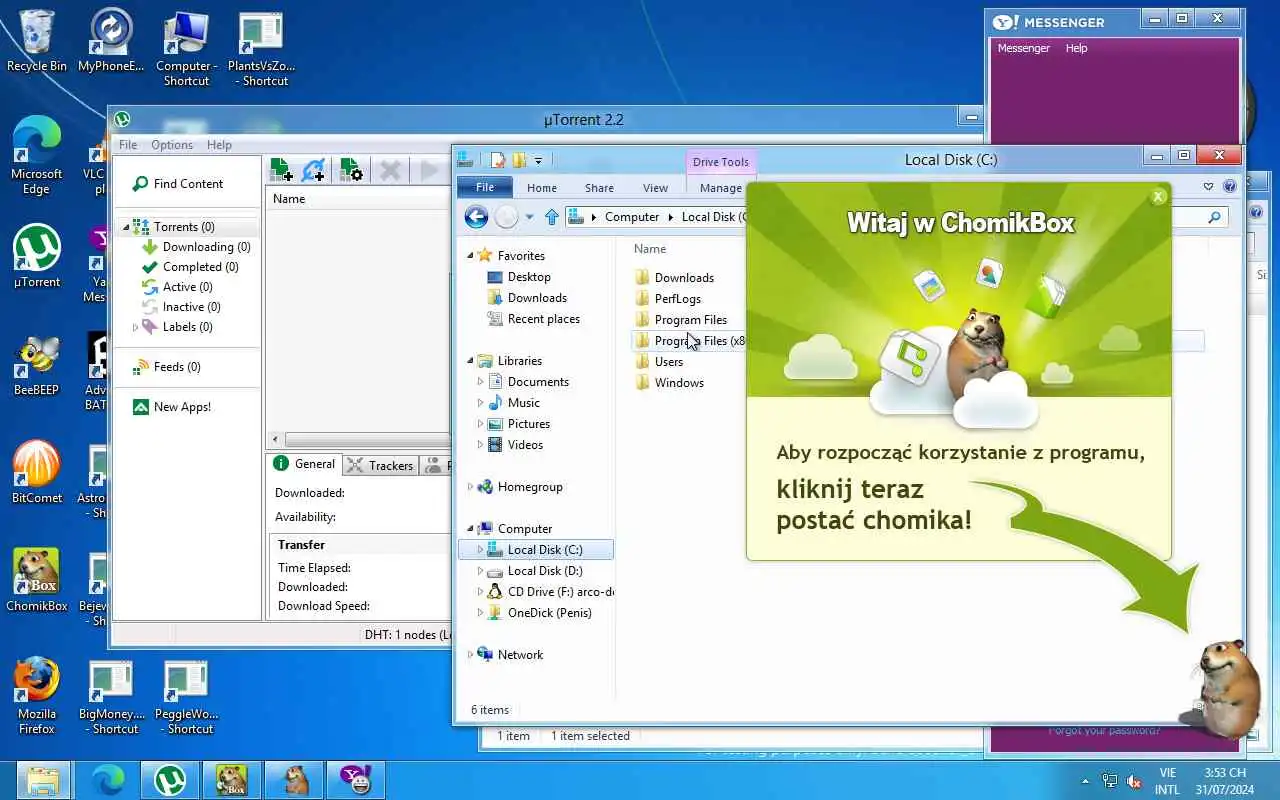This screenshot has height=800, width=1280.
Task: Select the Users folder
Action: point(669,362)
